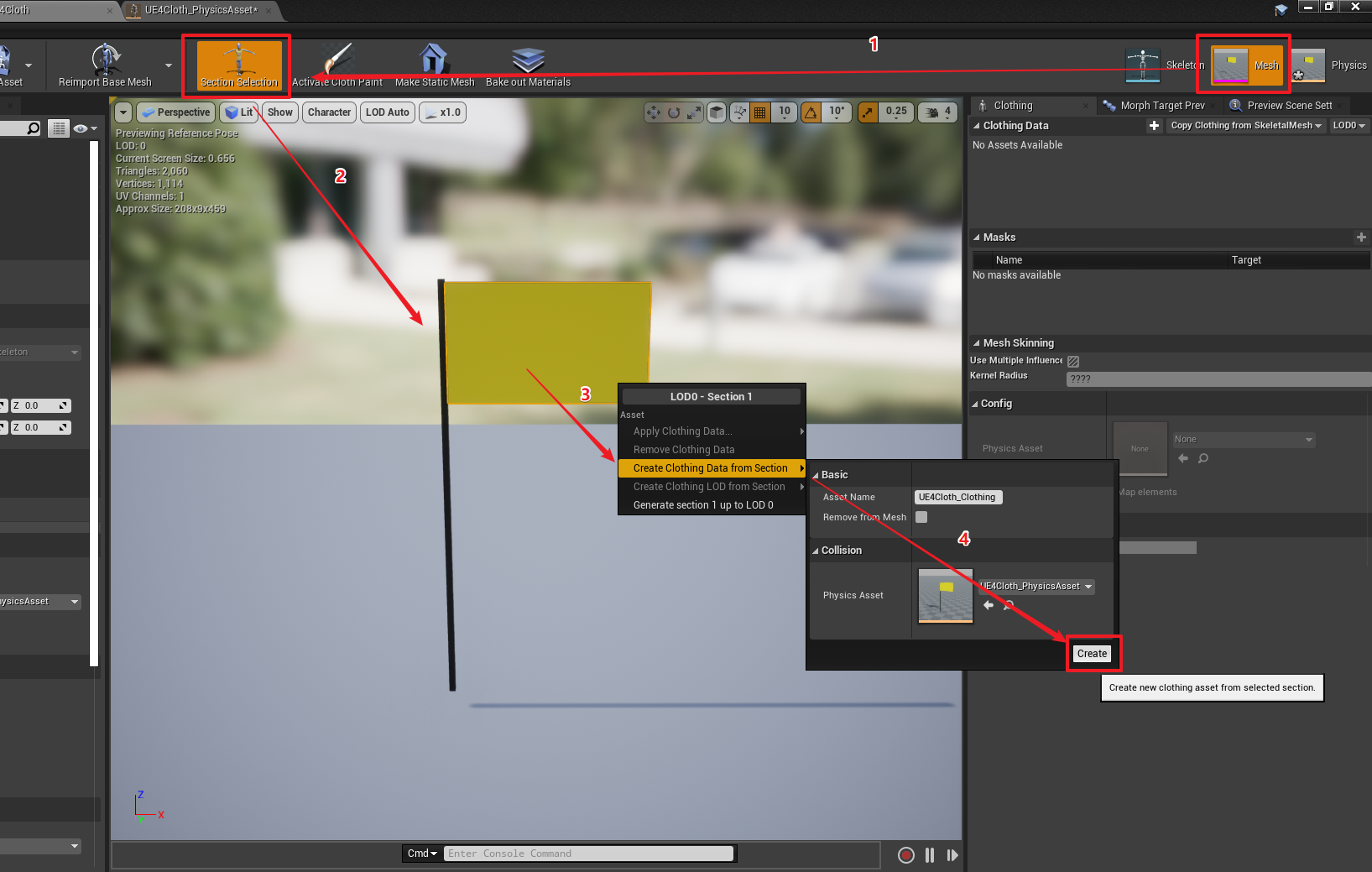Select Create Clothing Data from Section
Image resolution: width=1372 pixels, height=872 pixels.
712,468
